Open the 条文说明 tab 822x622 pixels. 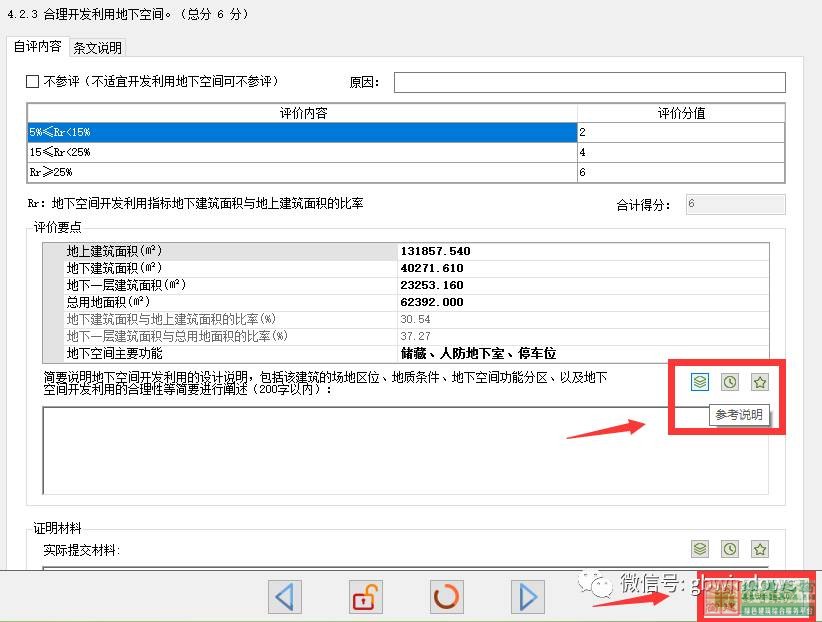97,48
